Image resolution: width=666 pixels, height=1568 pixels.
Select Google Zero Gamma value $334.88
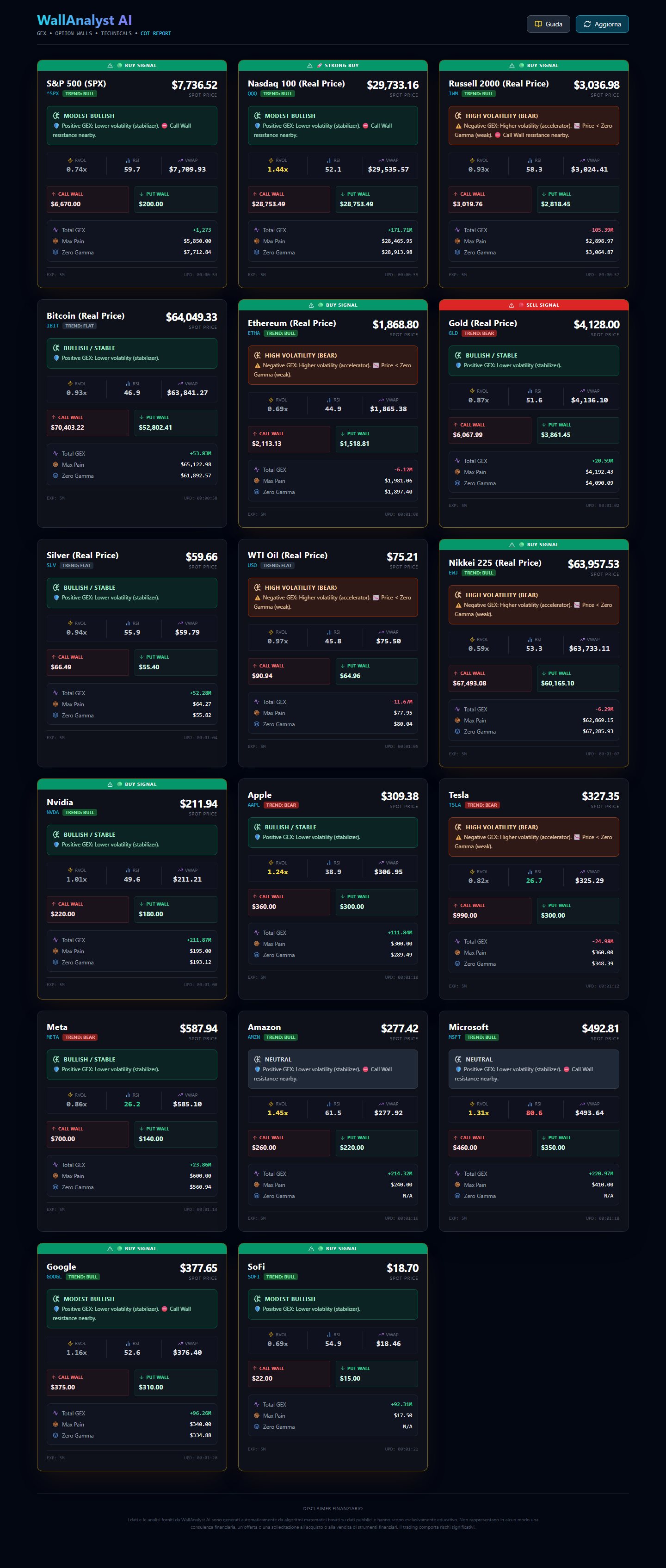coord(200,1436)
